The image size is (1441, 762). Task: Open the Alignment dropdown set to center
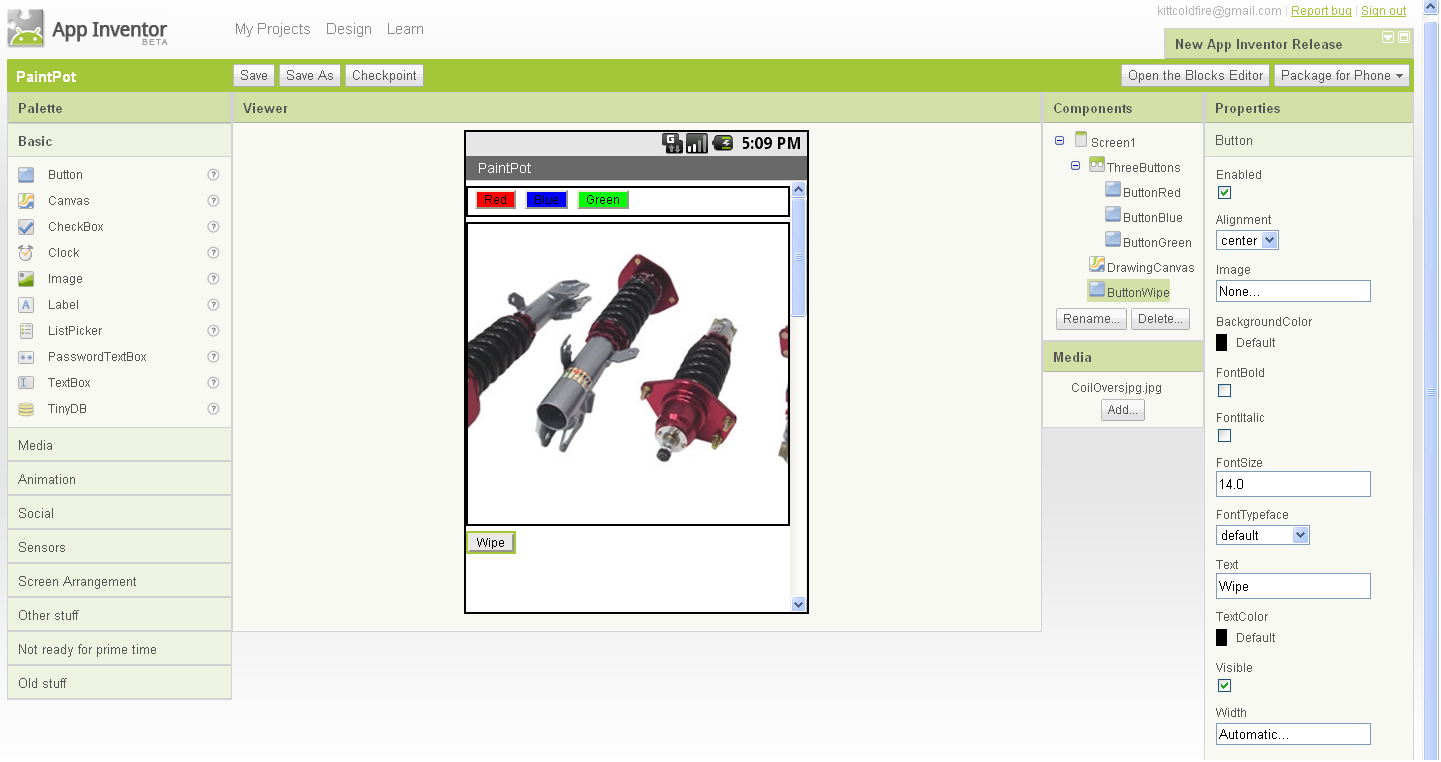1247,241
